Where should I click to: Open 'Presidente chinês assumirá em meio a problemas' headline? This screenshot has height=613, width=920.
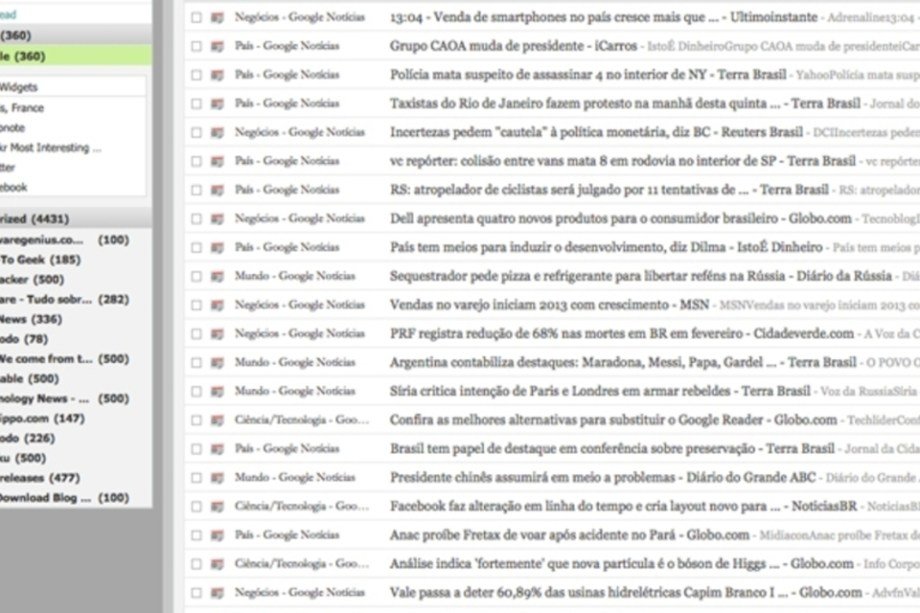pyautogui.click(x=603, y=477)
